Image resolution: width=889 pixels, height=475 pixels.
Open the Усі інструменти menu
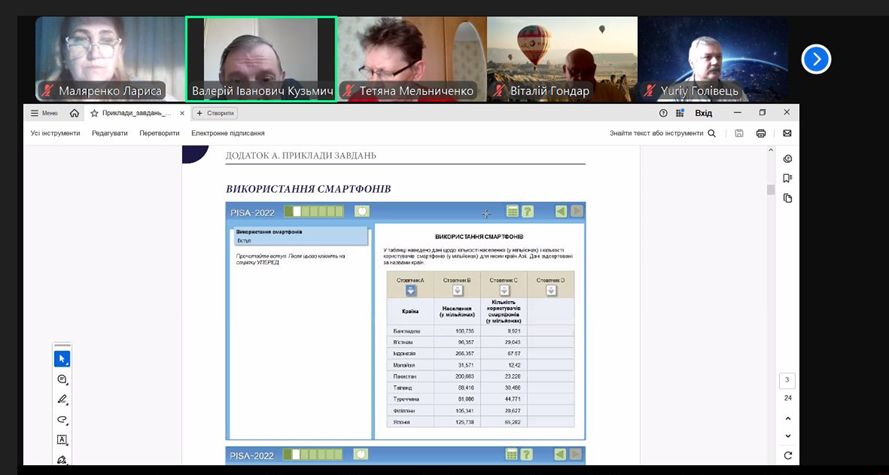(x=55, y=133)
